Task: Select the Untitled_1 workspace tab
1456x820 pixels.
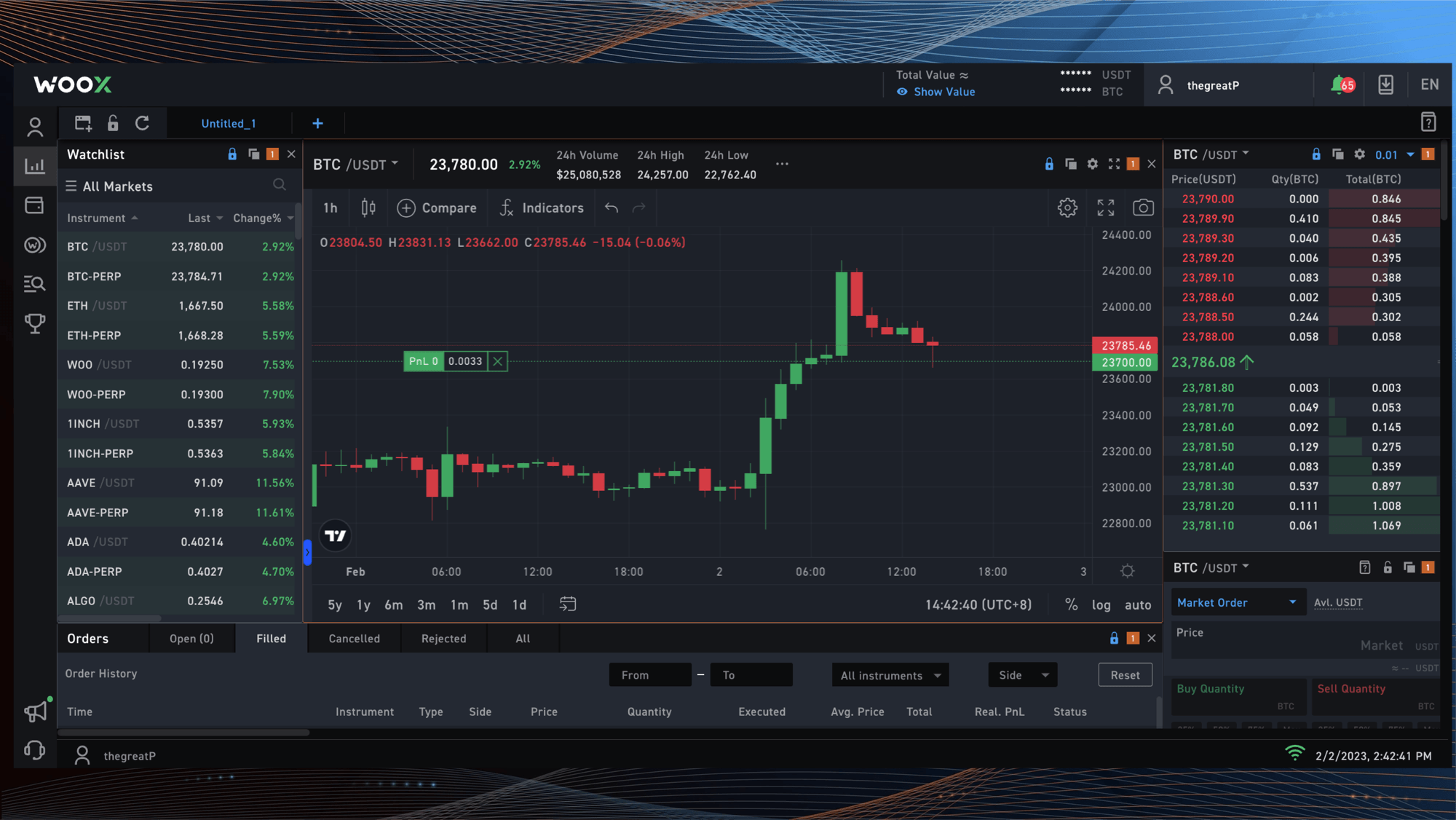Action: pyautogui.click(x=229, y=123)
